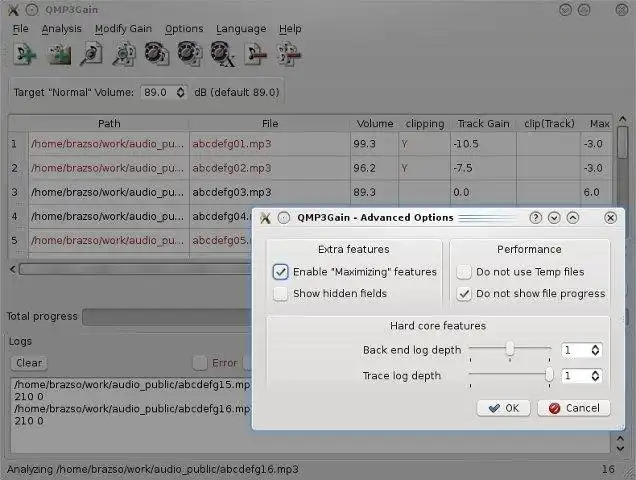Apply Constant Gain via toolbar icon
Screen dimensions: 636x480
coord(223,54)
